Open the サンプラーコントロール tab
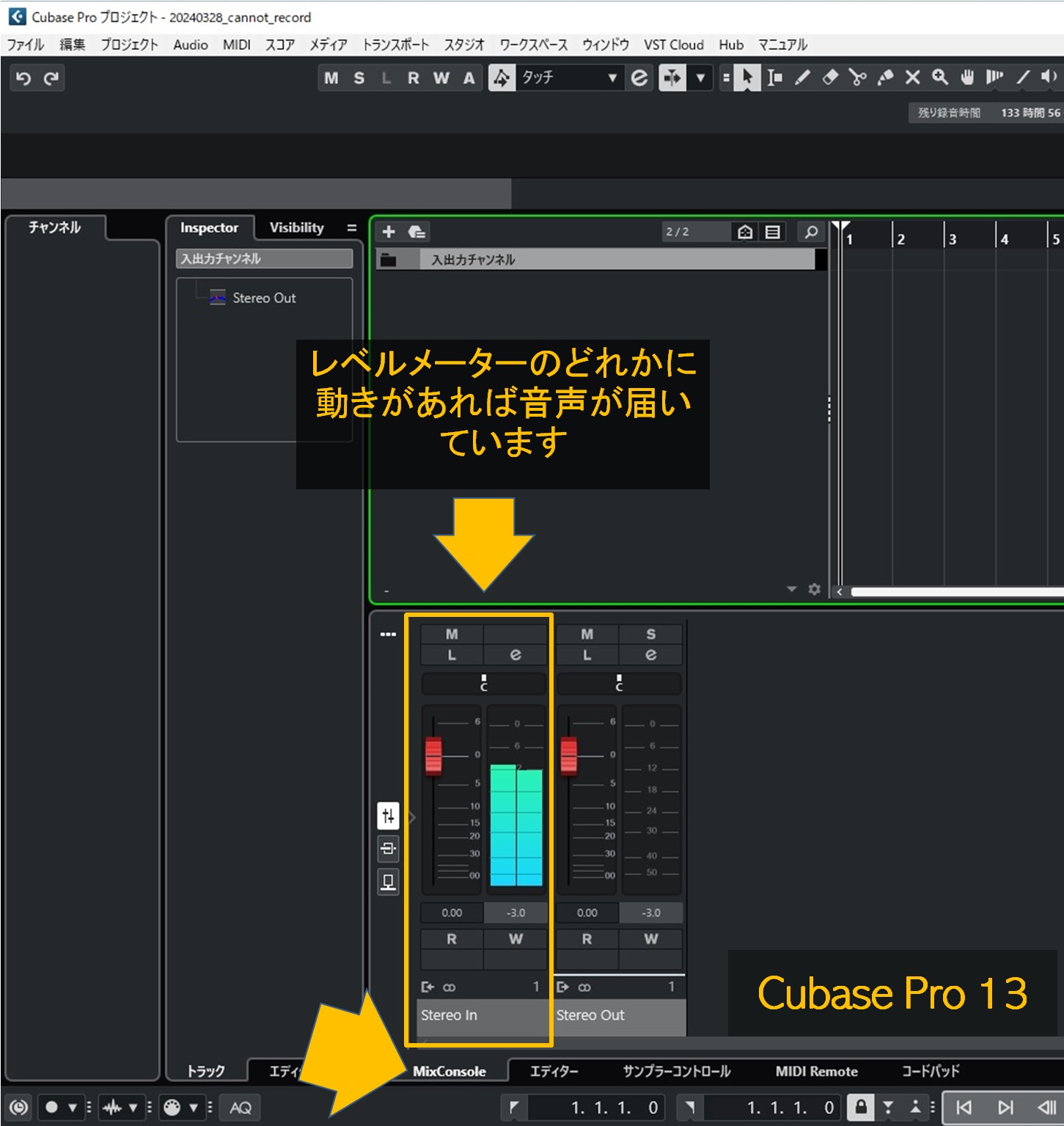The width and height of the screenshot is (1064, 1126). point(677,1072)
